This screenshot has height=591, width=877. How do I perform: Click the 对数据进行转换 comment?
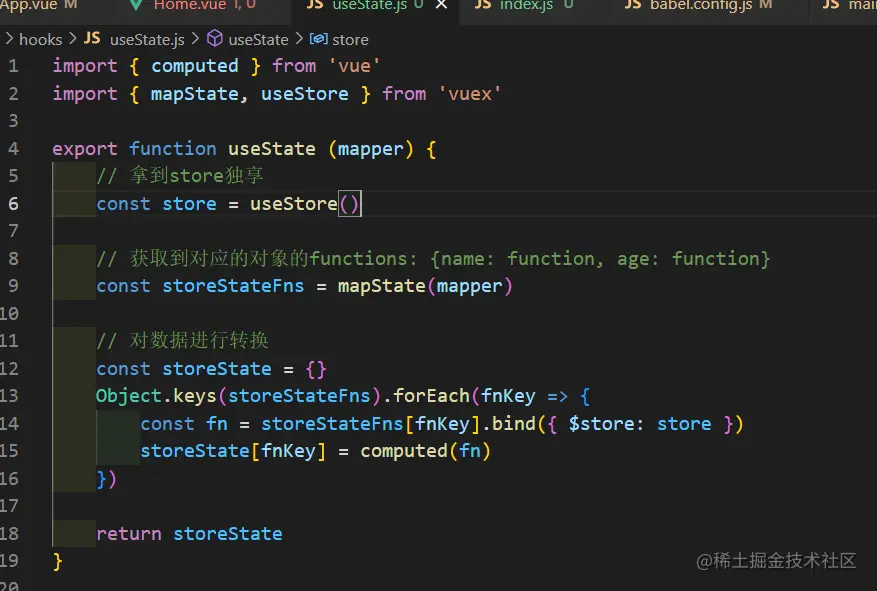coord(182,341)
